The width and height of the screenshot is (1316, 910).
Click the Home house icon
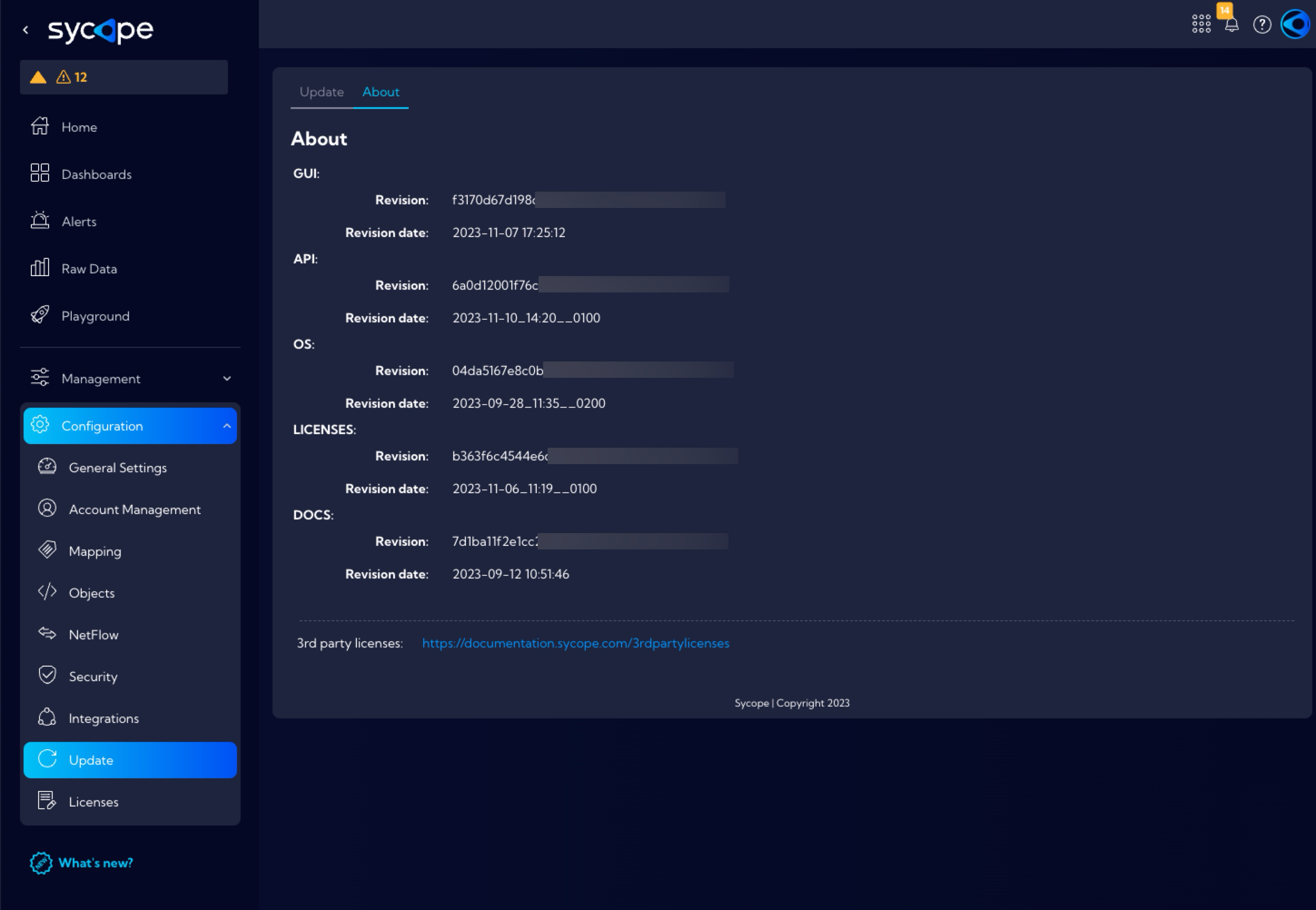pyautogui.click(x=40, y=126)
